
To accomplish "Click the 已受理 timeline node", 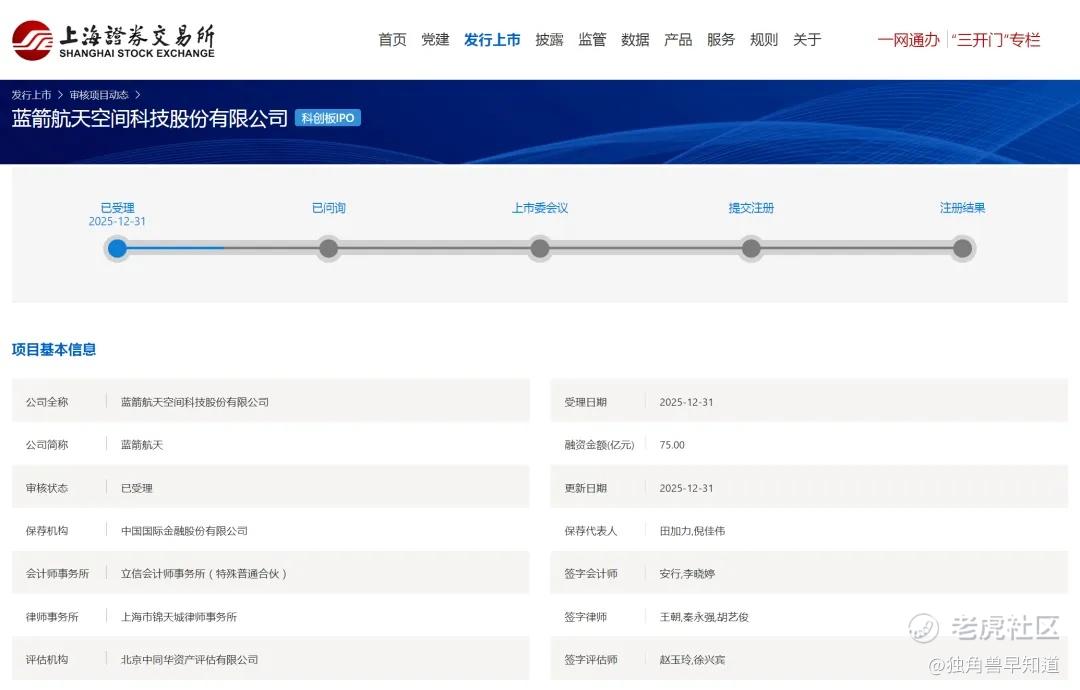I will pyautogui.click(x=117, y=249).
